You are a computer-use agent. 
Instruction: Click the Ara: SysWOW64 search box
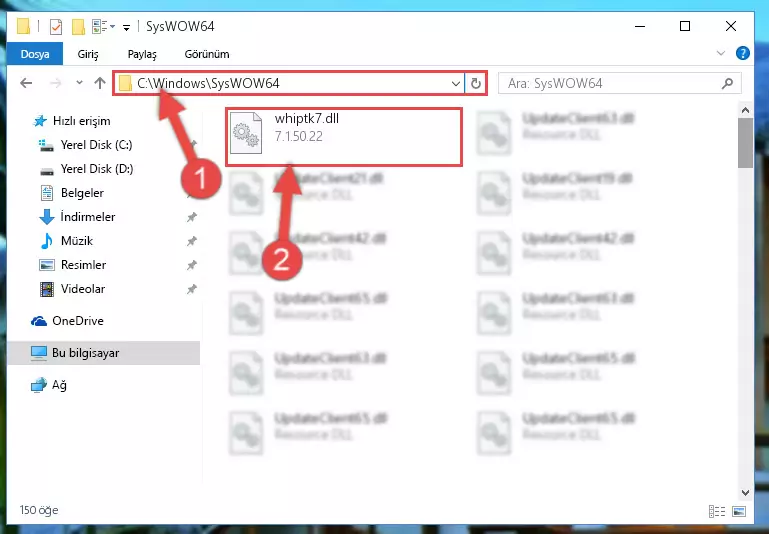coord(619,83)
